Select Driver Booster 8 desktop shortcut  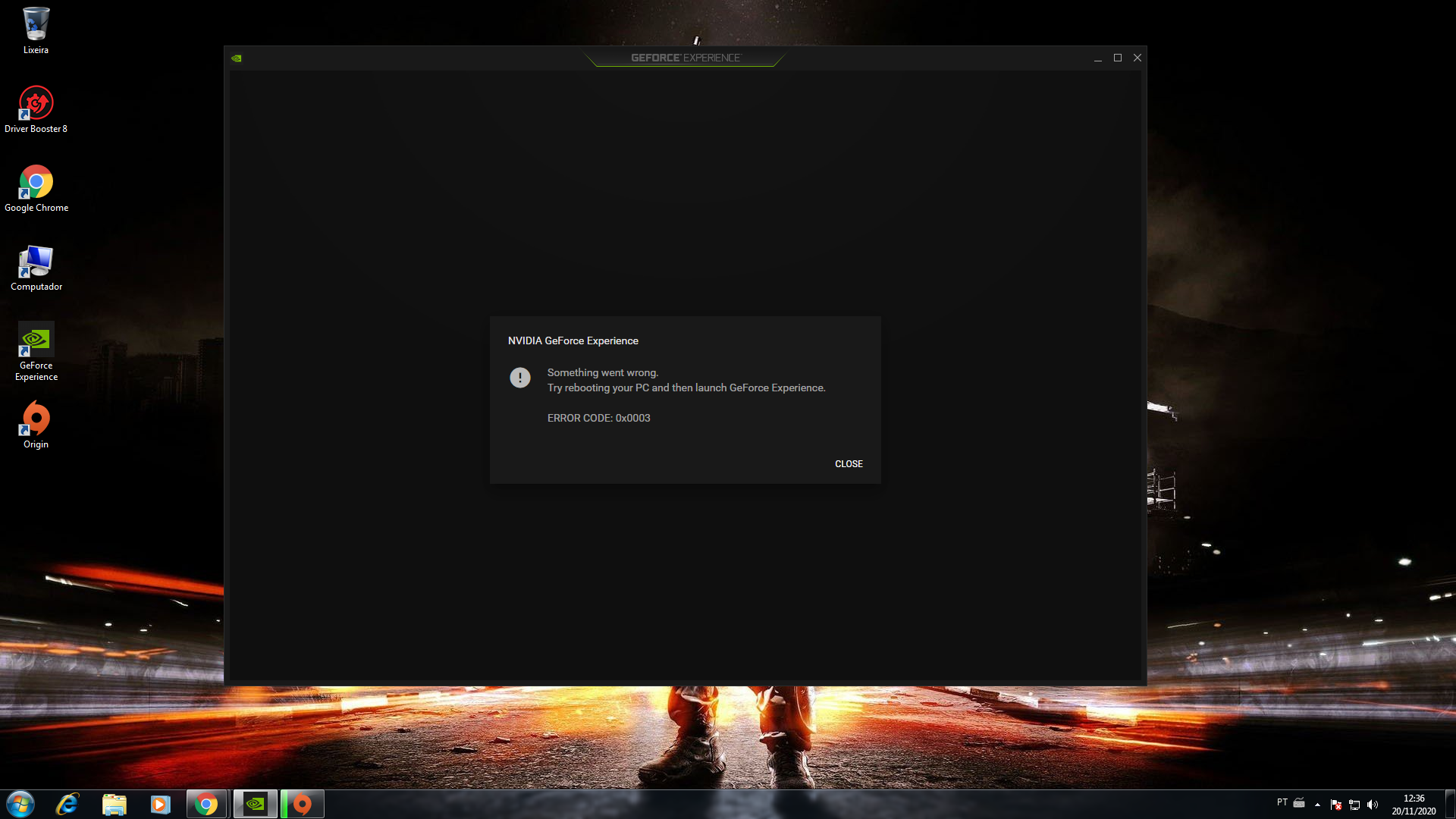click(x=36, y=109)
